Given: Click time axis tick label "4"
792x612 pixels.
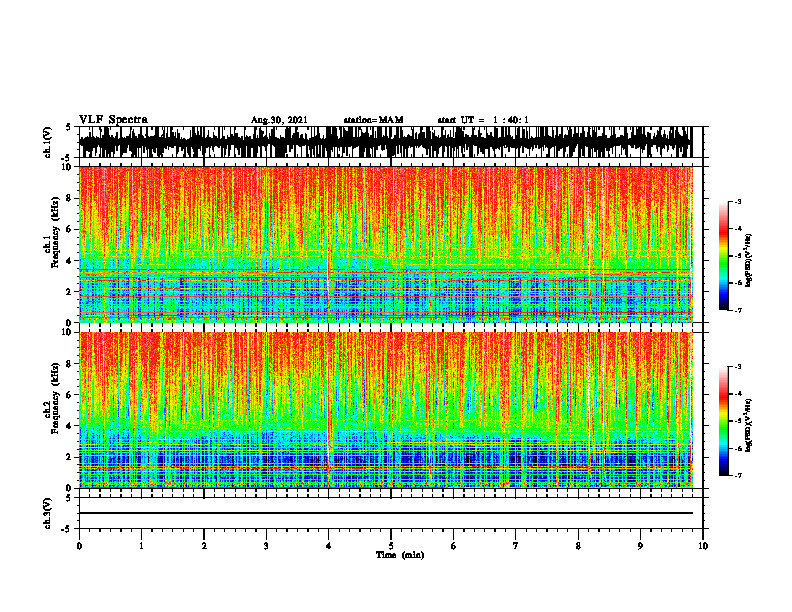Looking at the screenshot, I should click(328, 546).
